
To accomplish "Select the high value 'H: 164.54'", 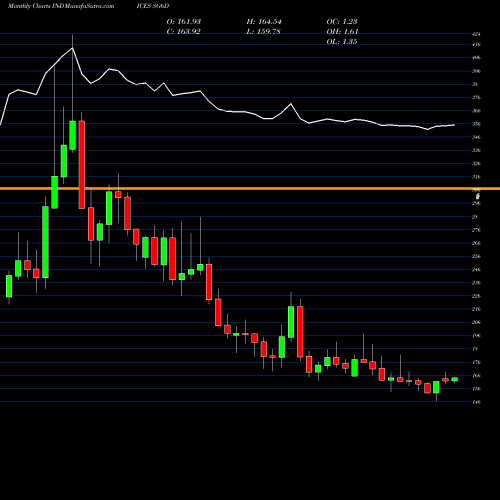I will [x=264, y=22].
